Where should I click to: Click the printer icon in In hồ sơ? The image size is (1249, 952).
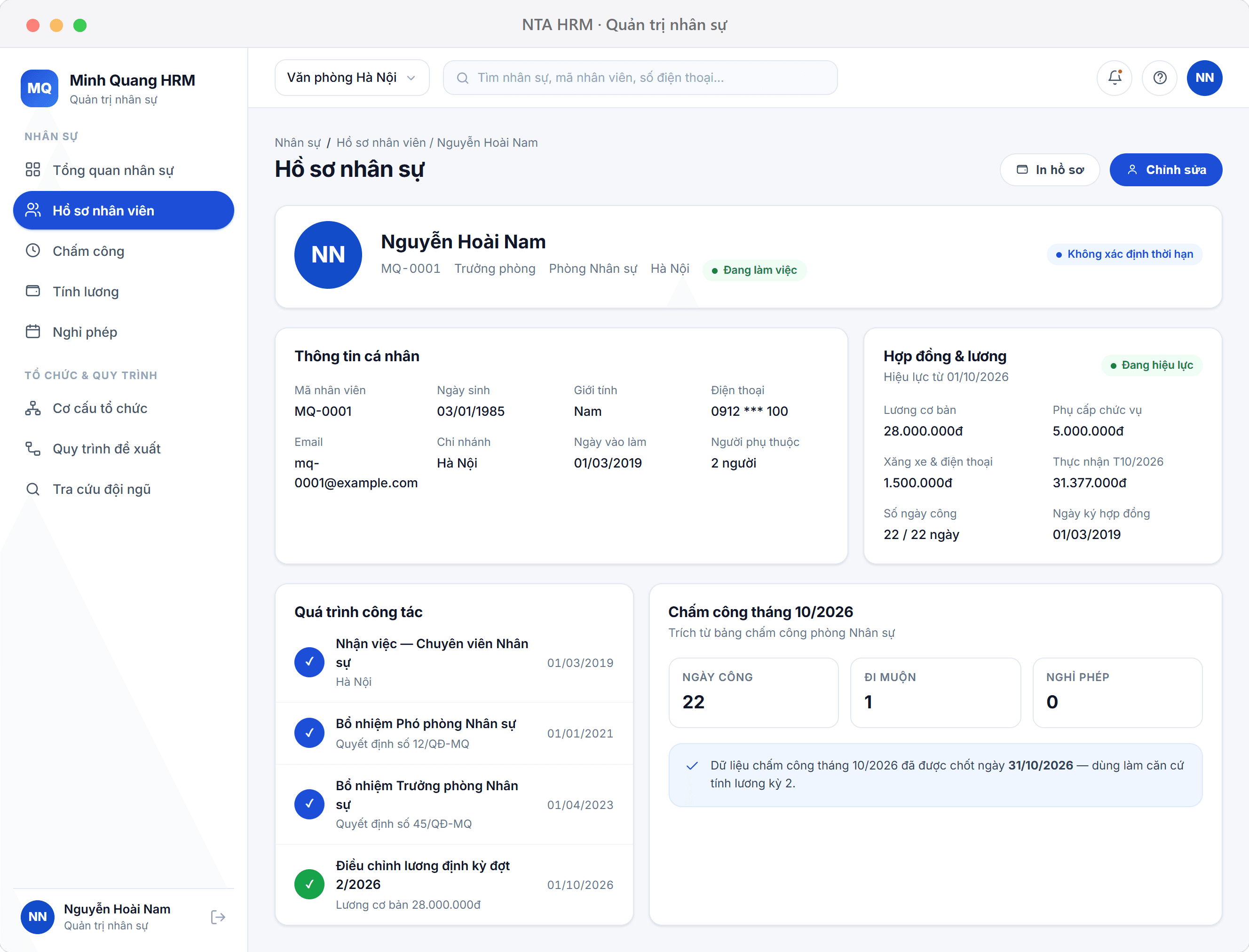coord(1022,169)
